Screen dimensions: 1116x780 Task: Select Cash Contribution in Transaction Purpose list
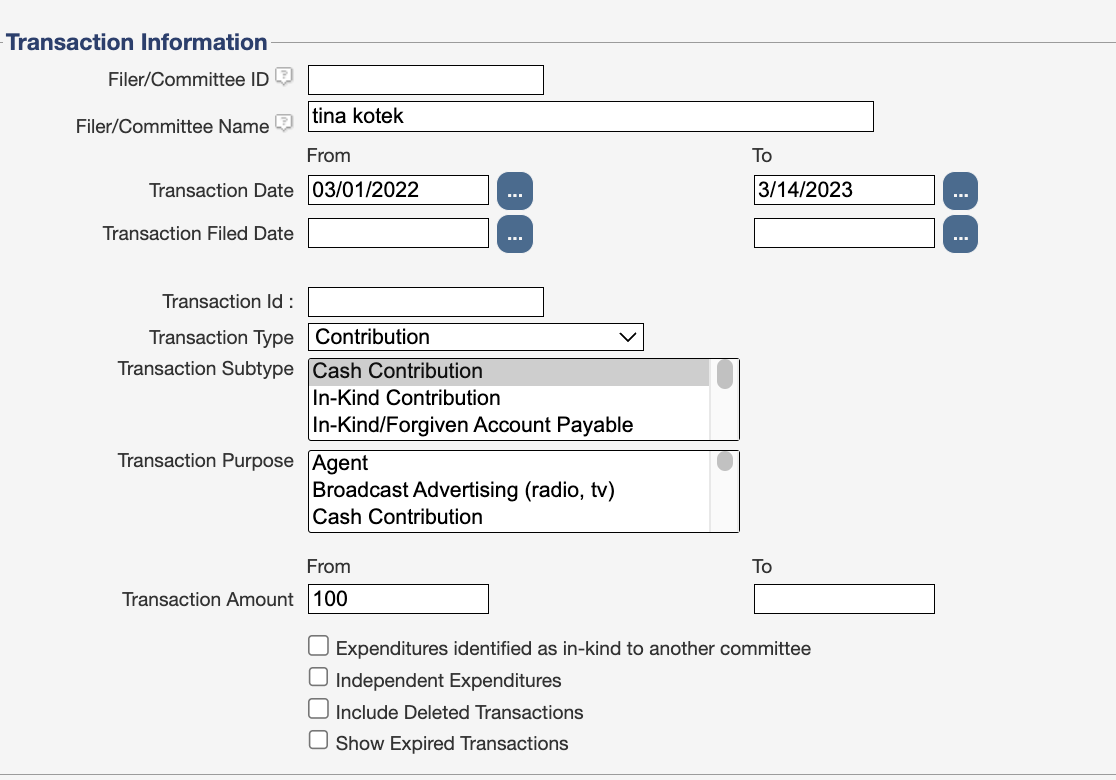(x=509, y=517)
